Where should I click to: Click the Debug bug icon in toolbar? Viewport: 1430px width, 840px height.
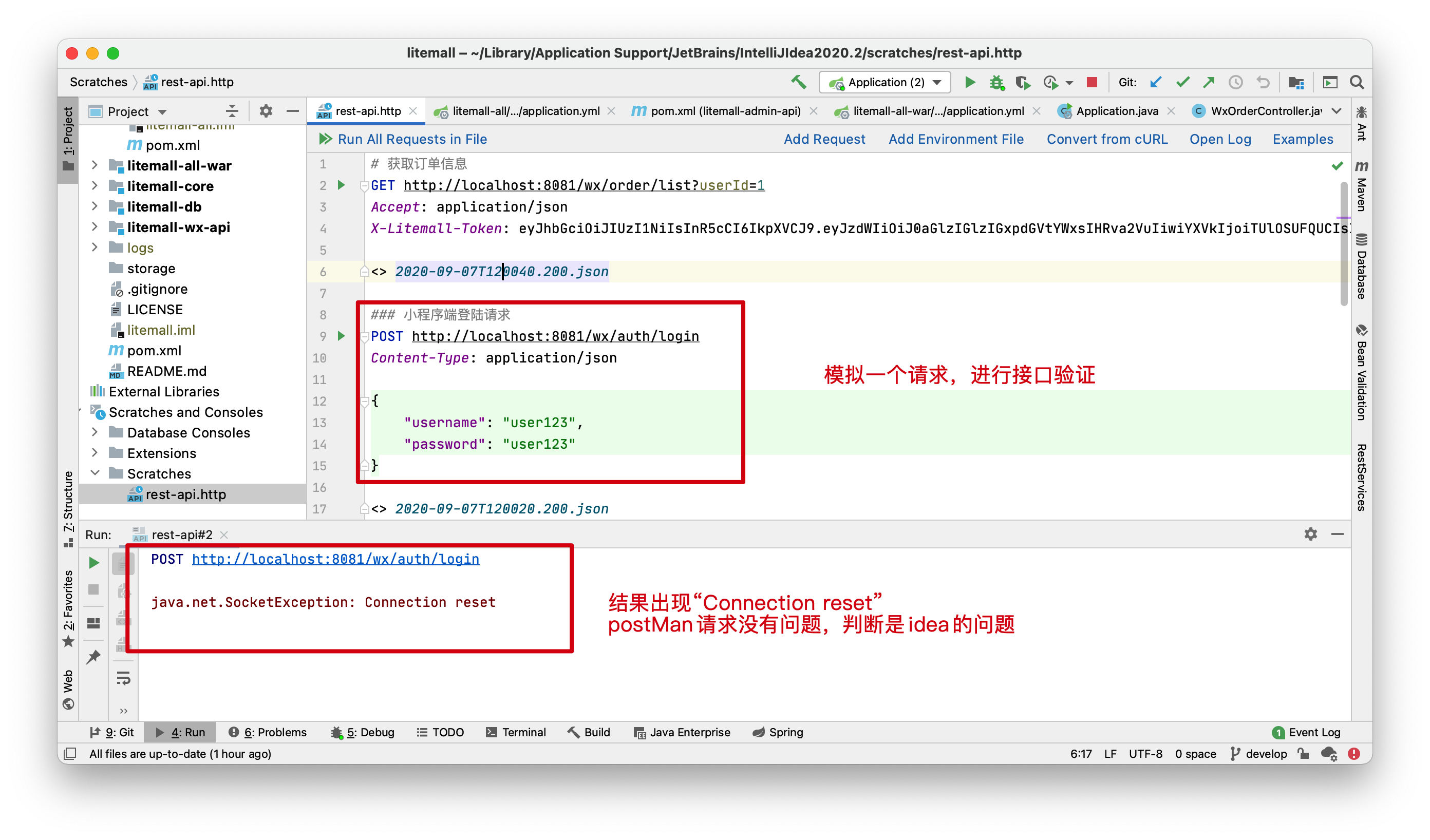[x=996, y=82]
